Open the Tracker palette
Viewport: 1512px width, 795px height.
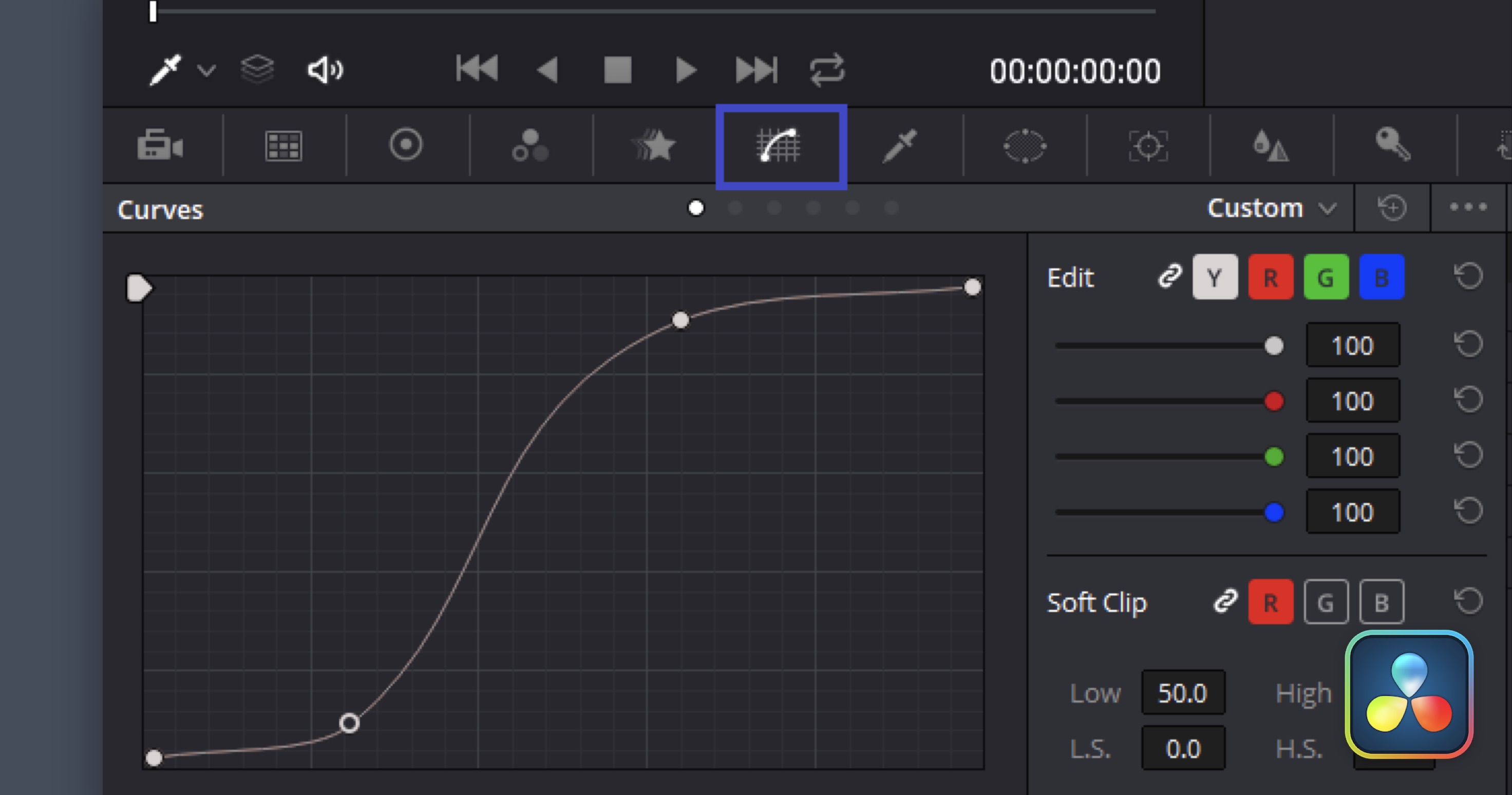point(1148,146)
